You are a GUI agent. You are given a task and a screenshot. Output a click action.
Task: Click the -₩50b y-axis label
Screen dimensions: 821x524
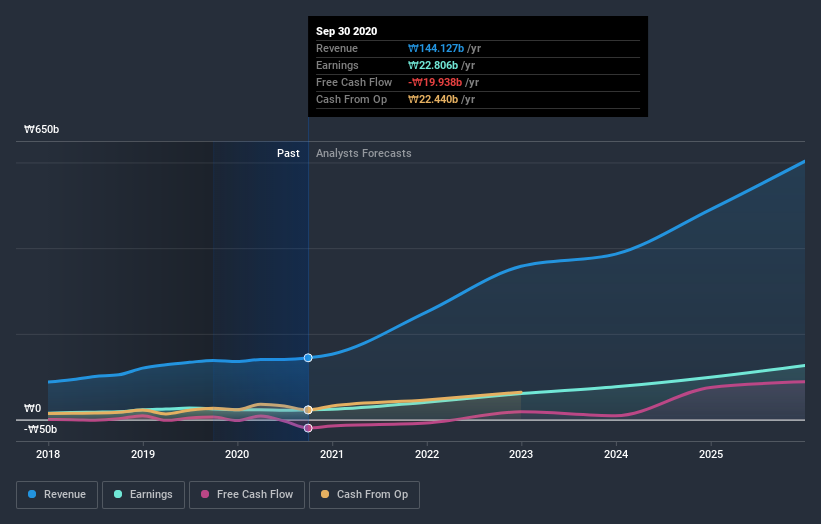click(x=40, y=429)
